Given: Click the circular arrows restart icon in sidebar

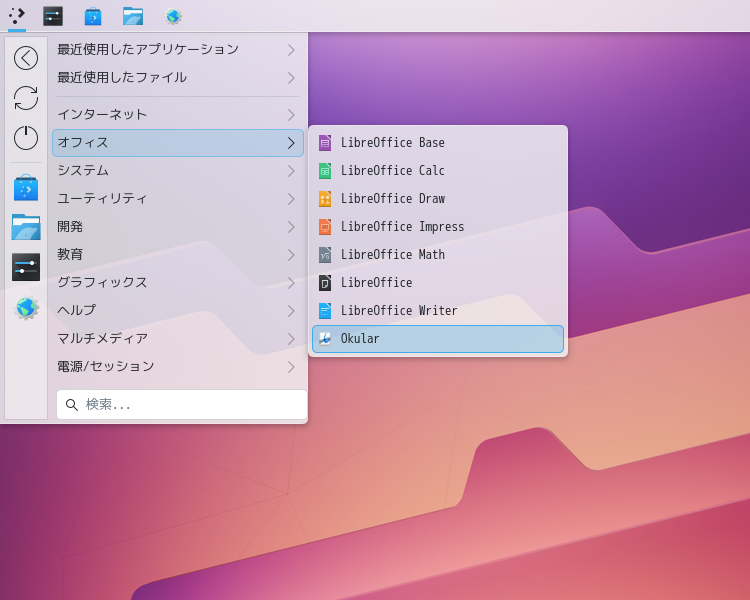Looking at the screenshot, I should click(x=26, y=98).
